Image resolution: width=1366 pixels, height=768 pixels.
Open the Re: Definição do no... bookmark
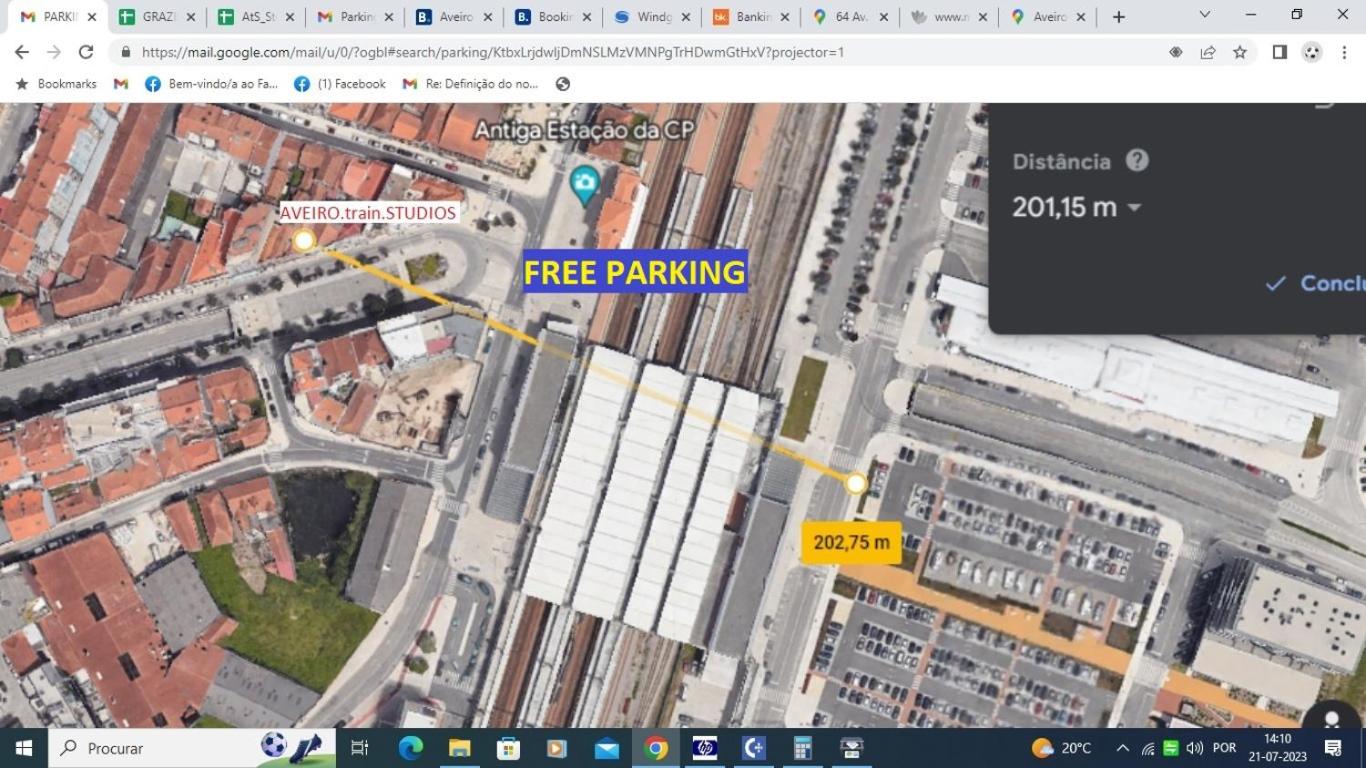point(470,84)
